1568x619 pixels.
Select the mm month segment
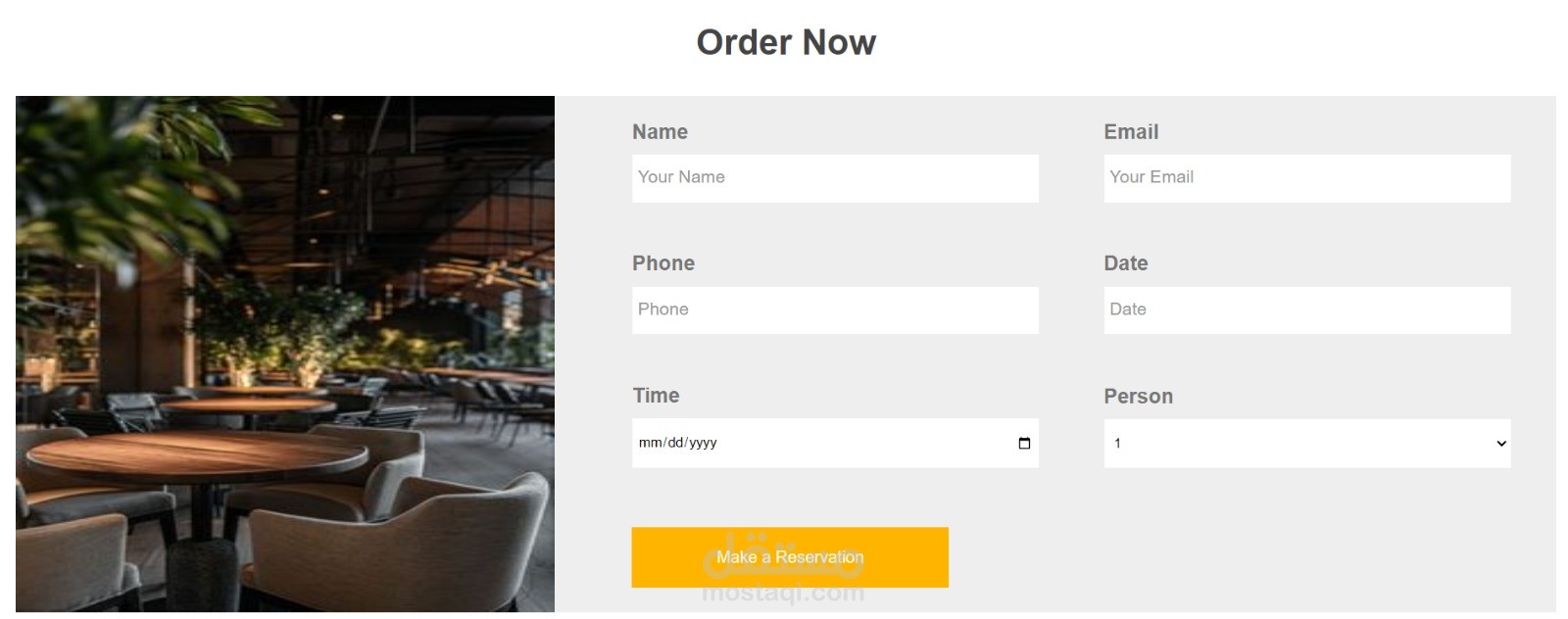click(x=650, y=443)
